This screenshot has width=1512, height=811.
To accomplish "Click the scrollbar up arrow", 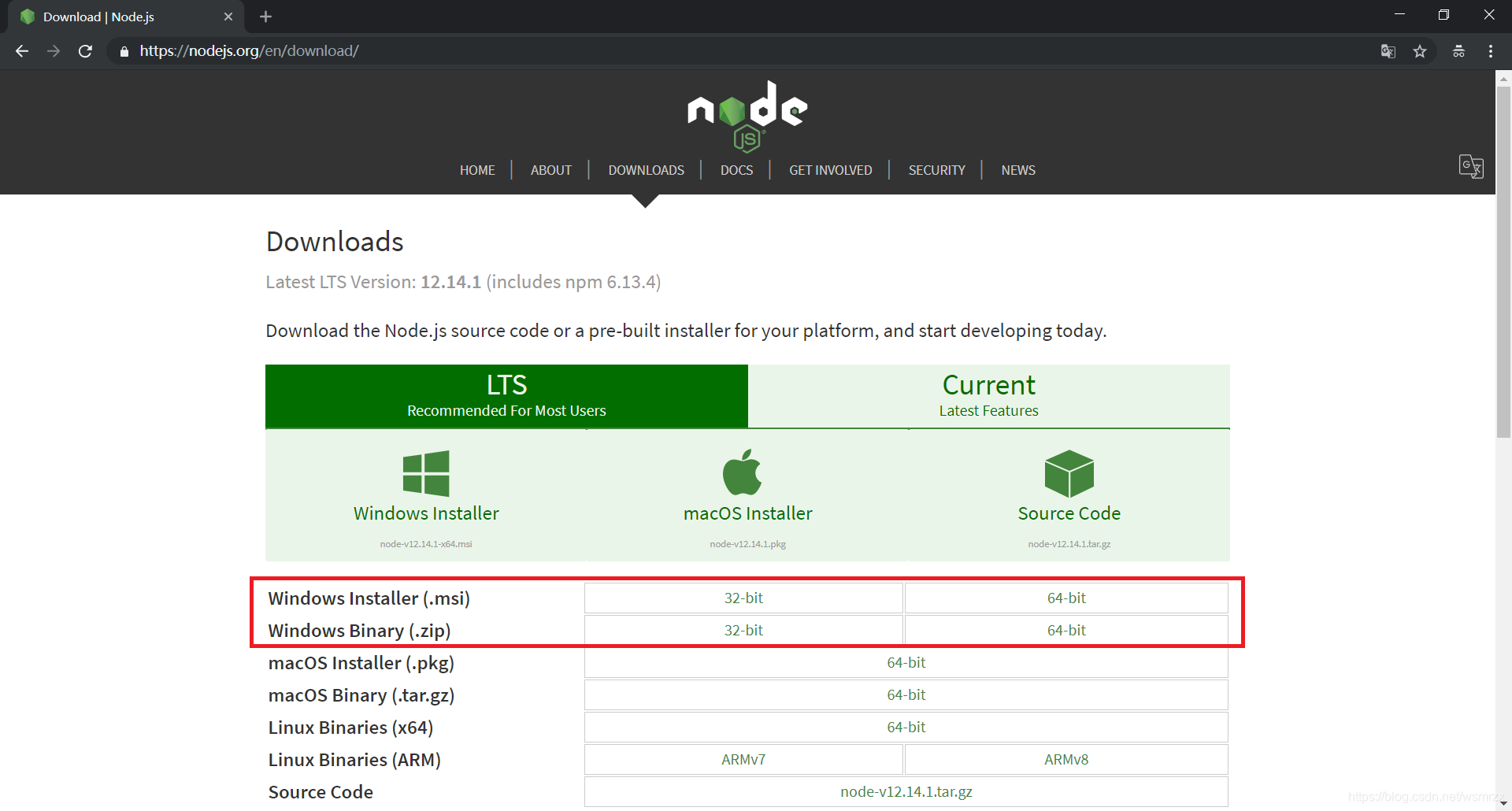I will (1503, 78).
